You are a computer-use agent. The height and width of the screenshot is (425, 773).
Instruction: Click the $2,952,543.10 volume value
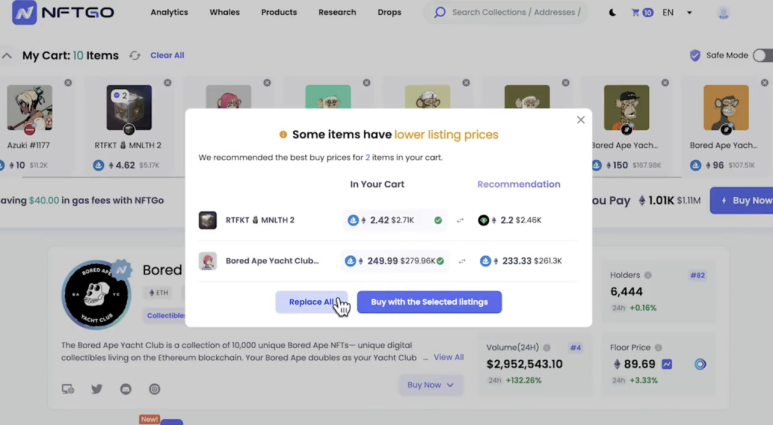[x=525, y=364]
